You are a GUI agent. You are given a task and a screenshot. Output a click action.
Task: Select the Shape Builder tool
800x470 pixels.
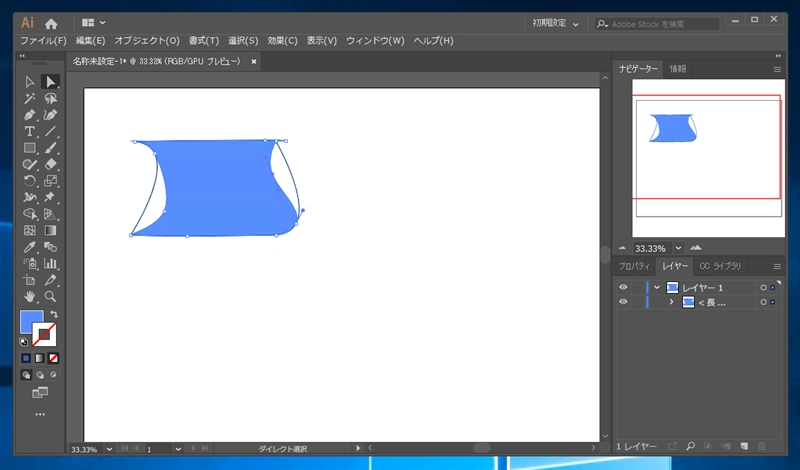30,214
